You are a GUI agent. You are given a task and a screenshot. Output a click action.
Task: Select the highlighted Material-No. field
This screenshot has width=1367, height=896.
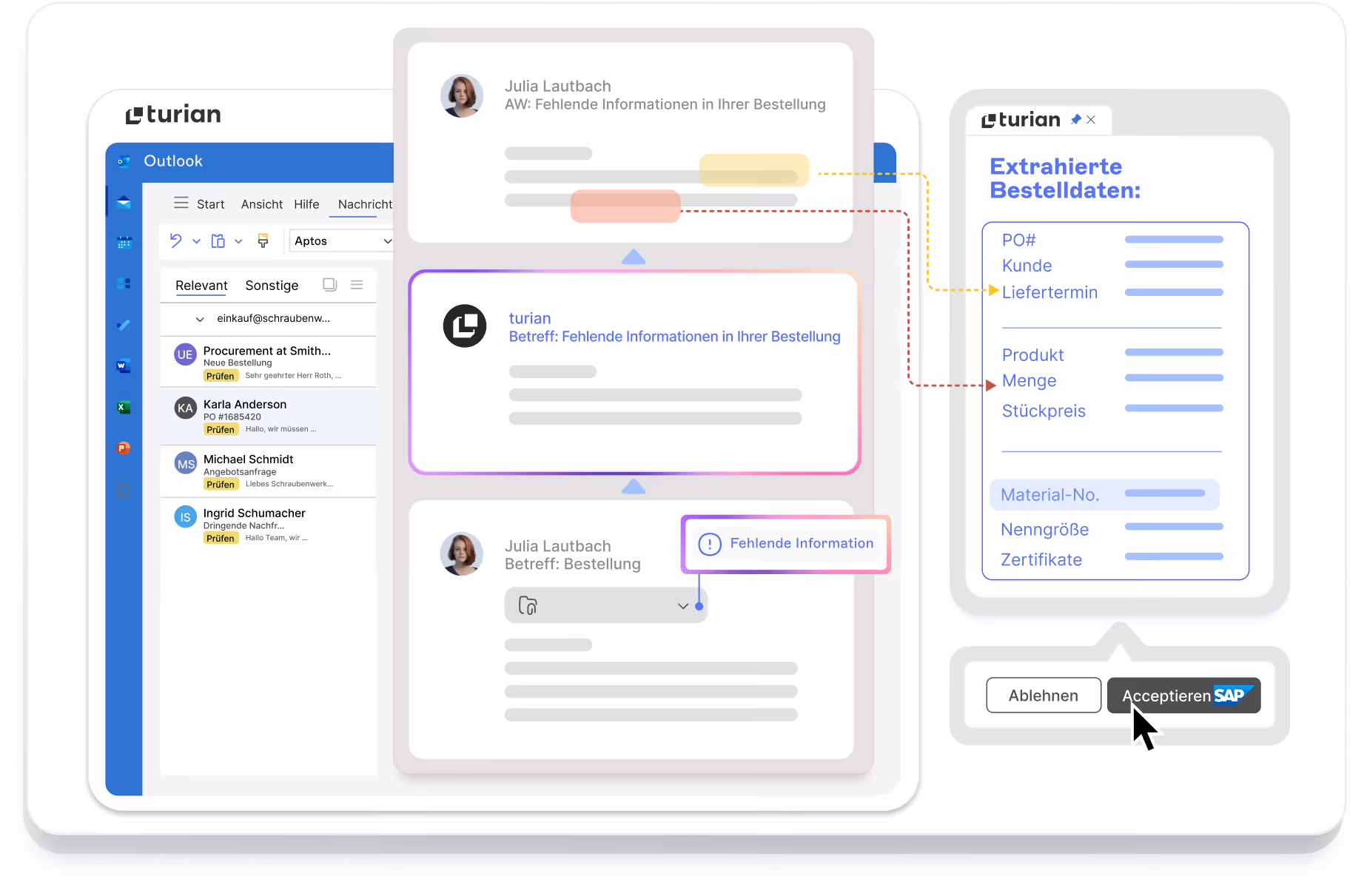1104,494
